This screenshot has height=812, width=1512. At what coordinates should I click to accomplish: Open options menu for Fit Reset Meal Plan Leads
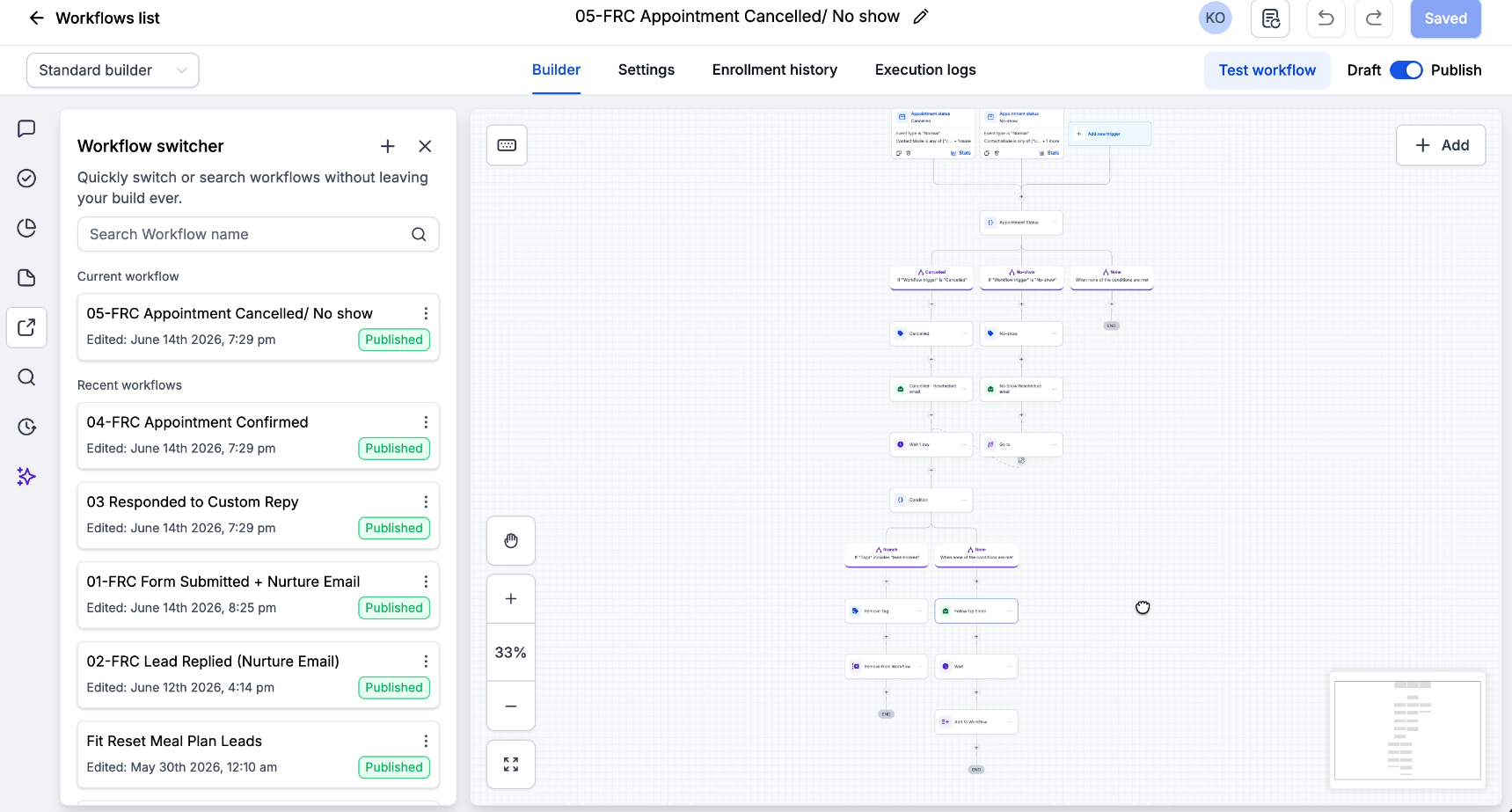click(x=426, y=741)
